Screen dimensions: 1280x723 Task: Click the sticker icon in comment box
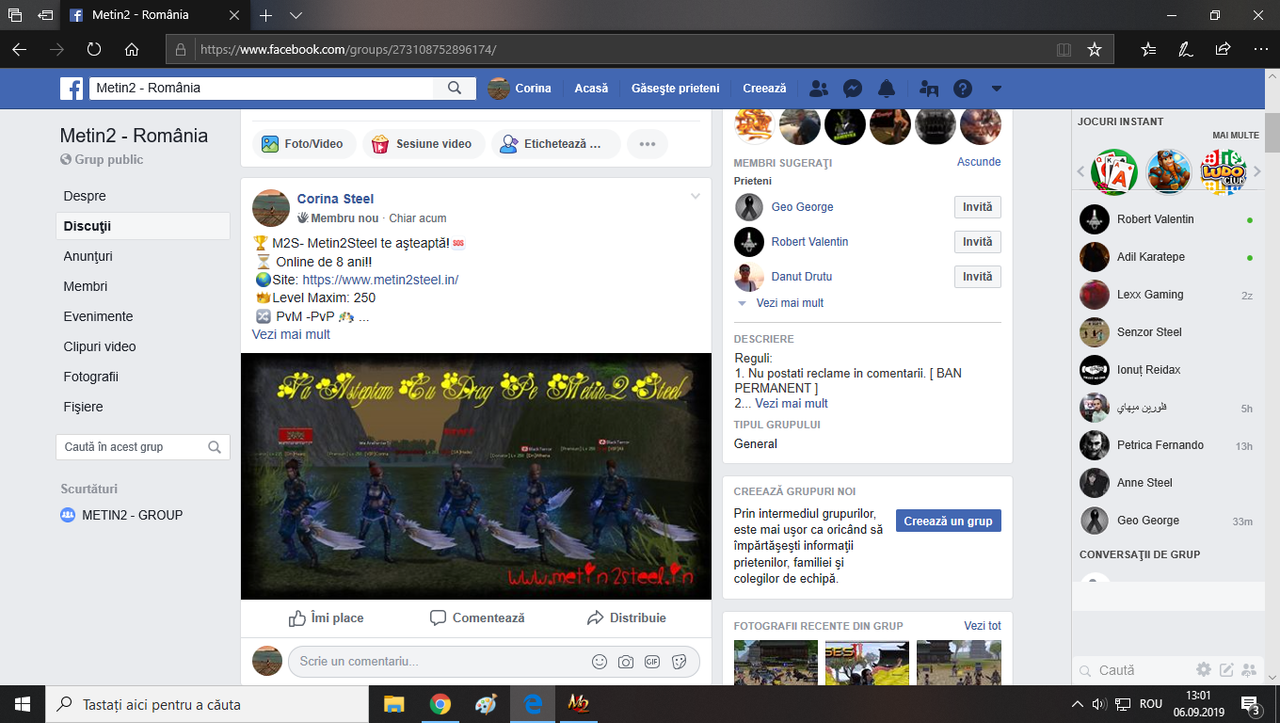click(679, 661)
